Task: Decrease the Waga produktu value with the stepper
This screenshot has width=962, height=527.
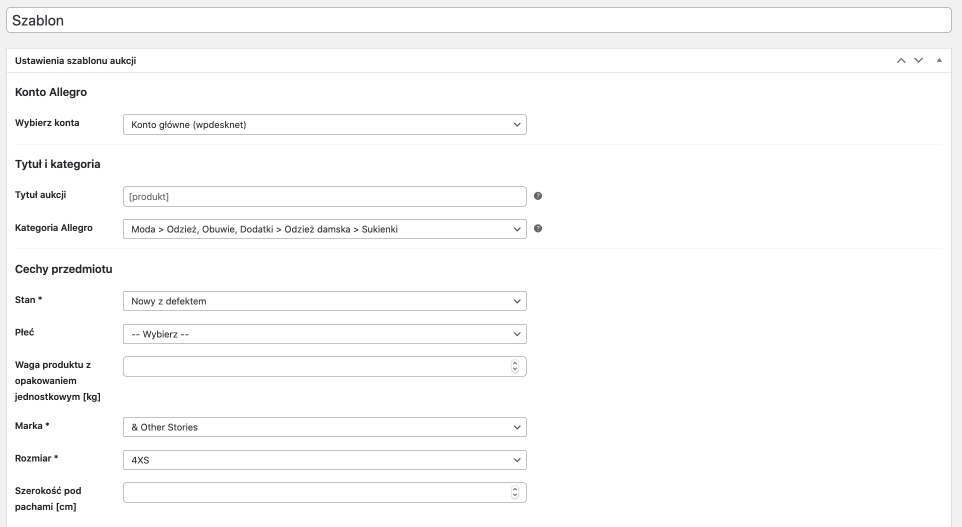Action: (x=515, y=369)
